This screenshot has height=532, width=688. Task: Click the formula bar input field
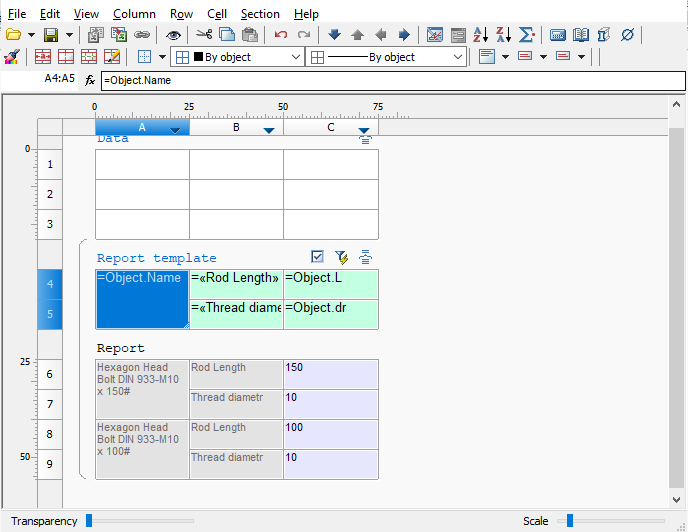[390, 79]
